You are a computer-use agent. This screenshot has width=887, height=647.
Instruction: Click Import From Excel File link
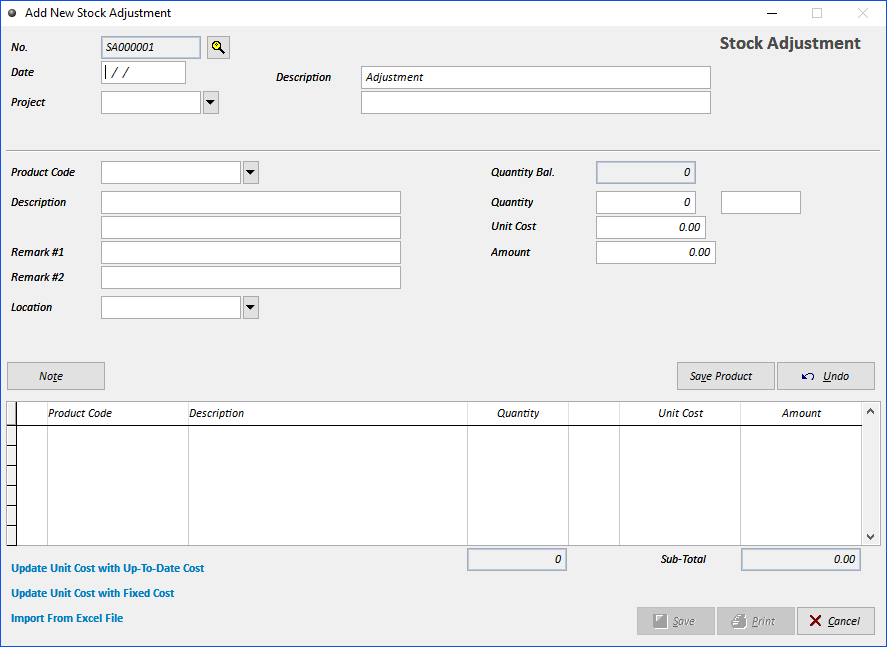point(67,618)
